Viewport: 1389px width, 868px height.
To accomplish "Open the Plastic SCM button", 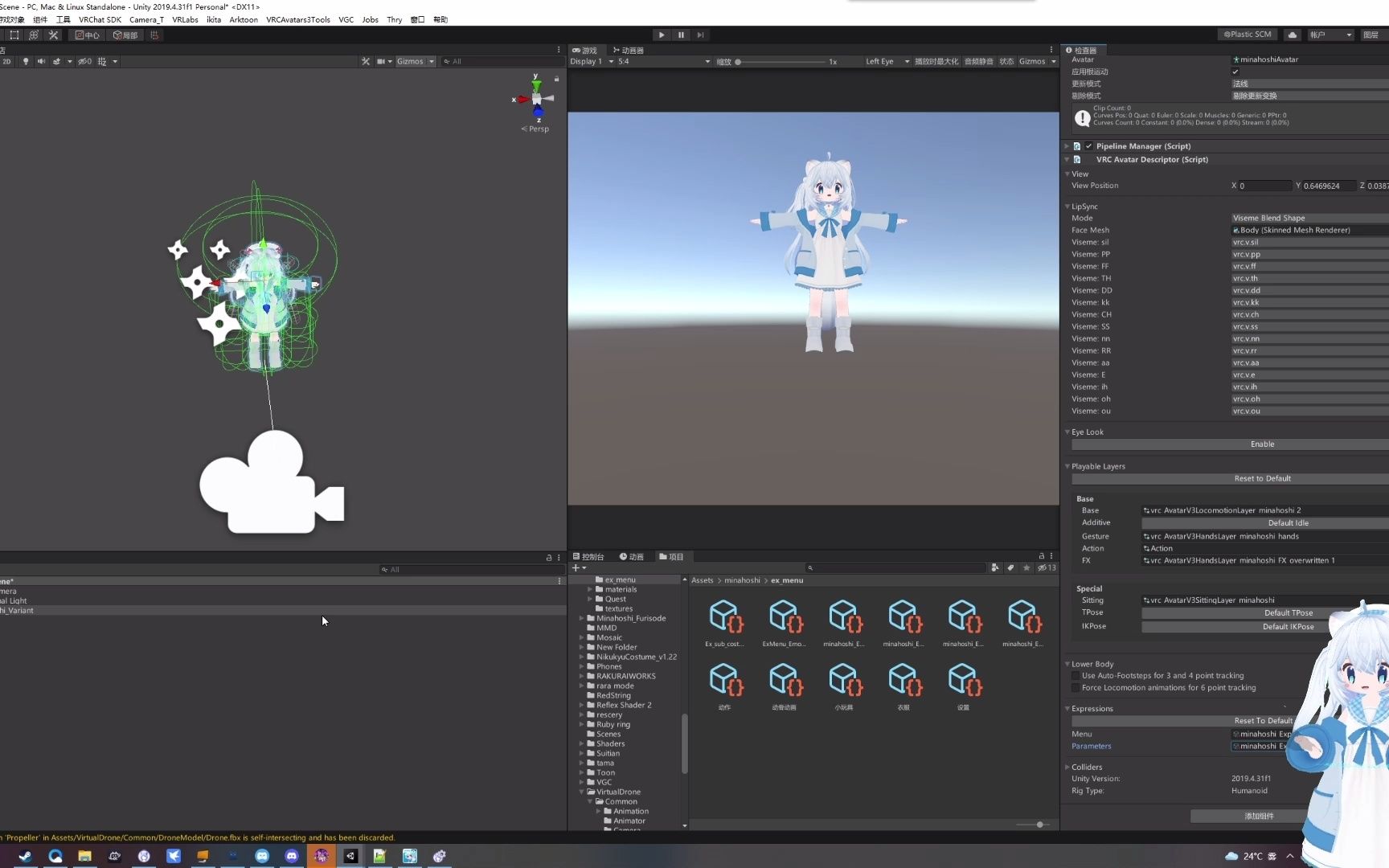I will pos(1248,35).
